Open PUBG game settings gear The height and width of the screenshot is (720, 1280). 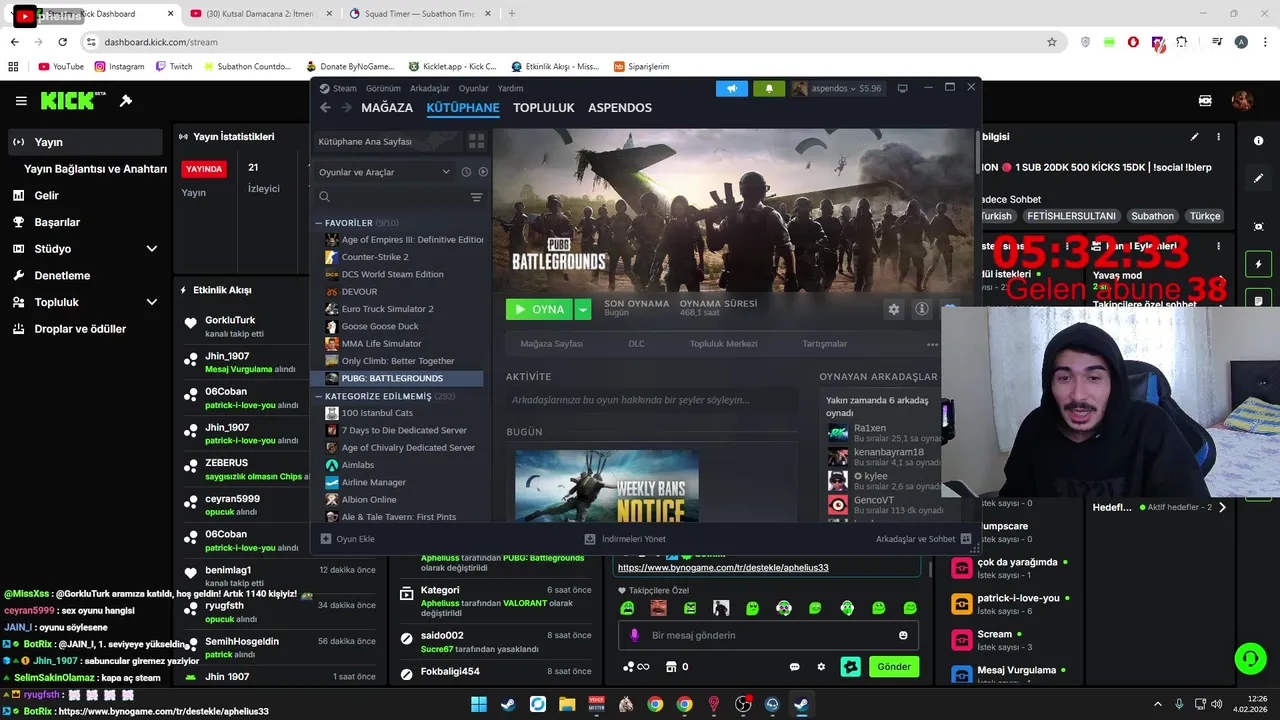pos(894,309)
